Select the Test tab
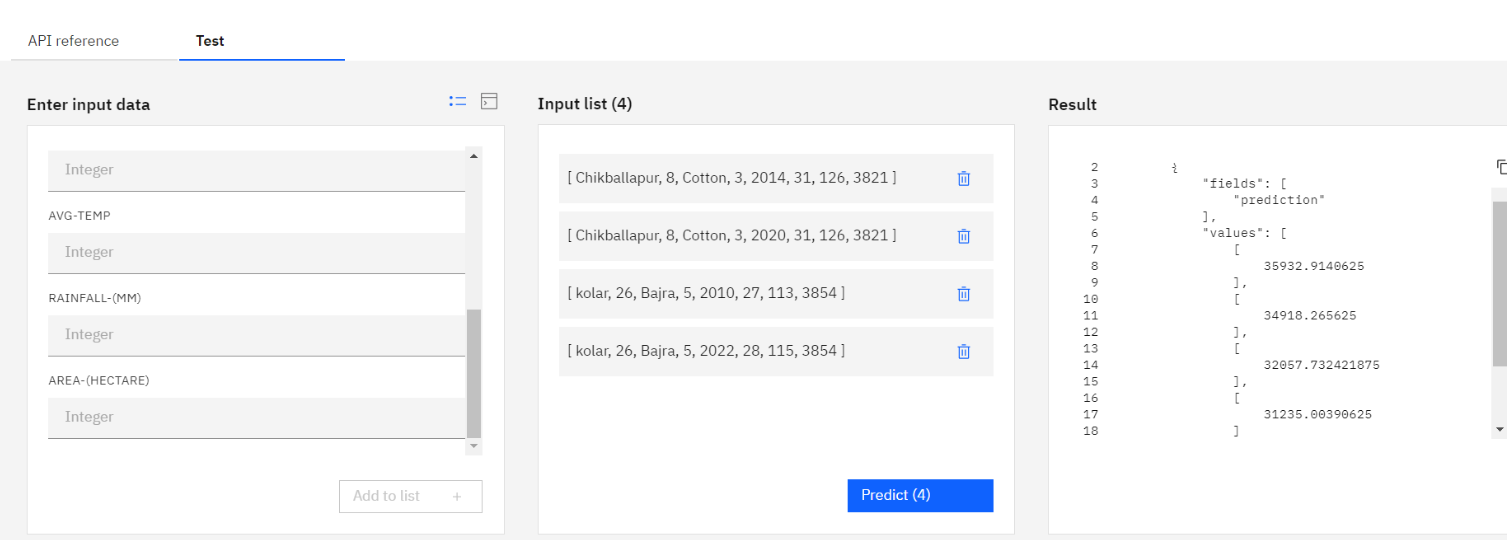This screenshot has height=540, width=1507. [x=210, y=41]
